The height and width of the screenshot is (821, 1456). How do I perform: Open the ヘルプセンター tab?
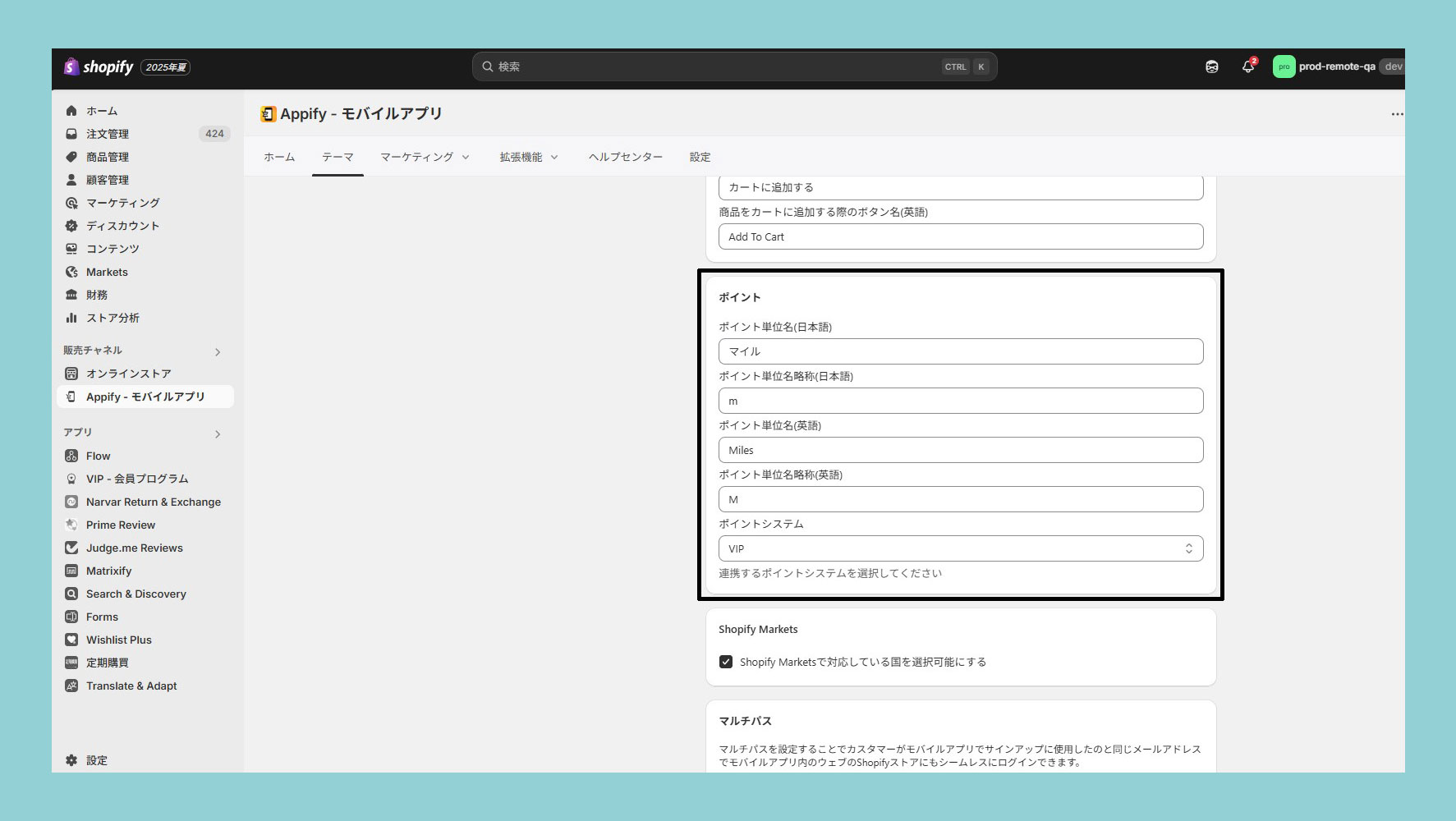click(x=625, y=157)
